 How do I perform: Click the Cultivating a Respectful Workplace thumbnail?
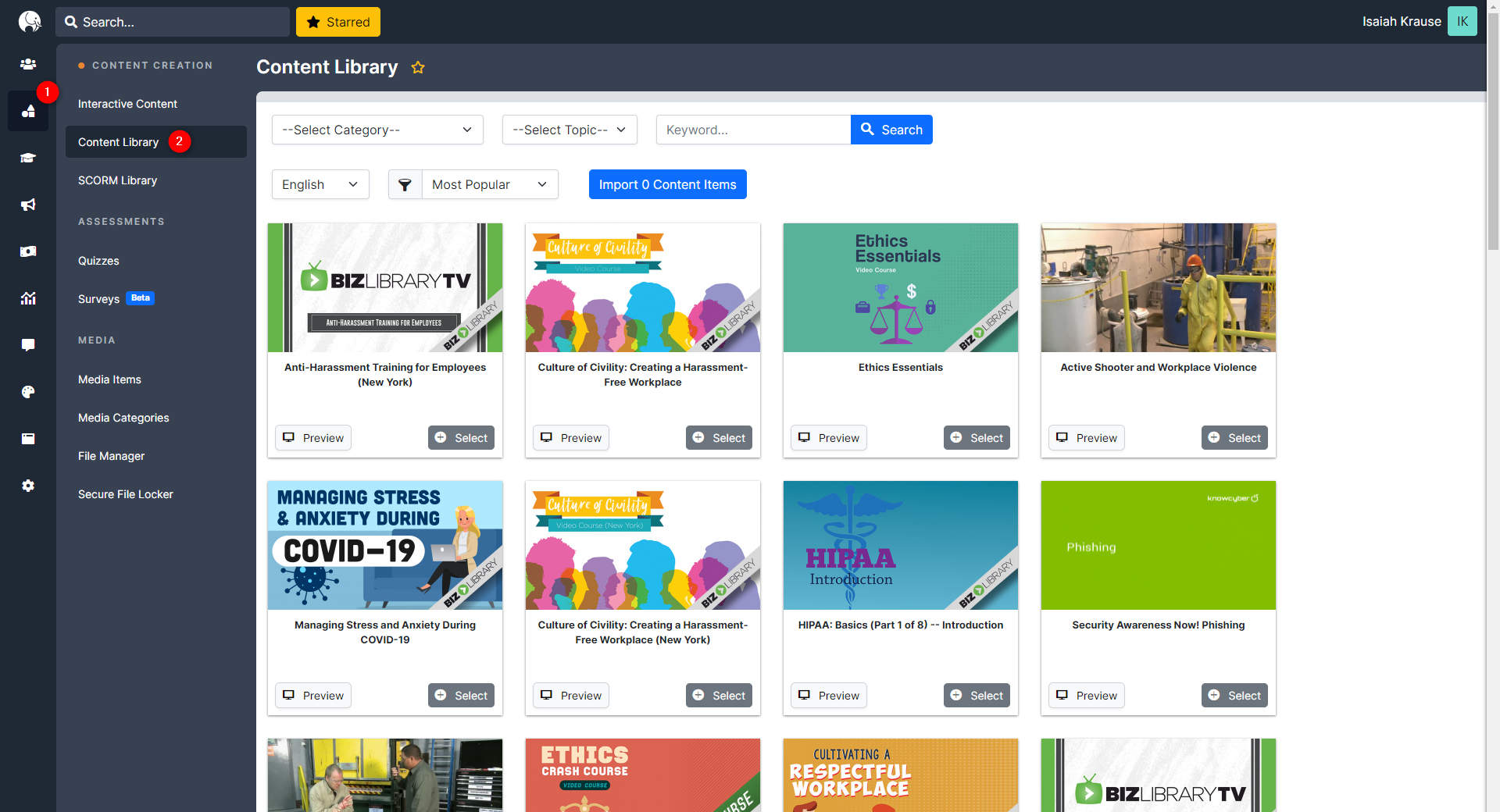click(901, 775)
